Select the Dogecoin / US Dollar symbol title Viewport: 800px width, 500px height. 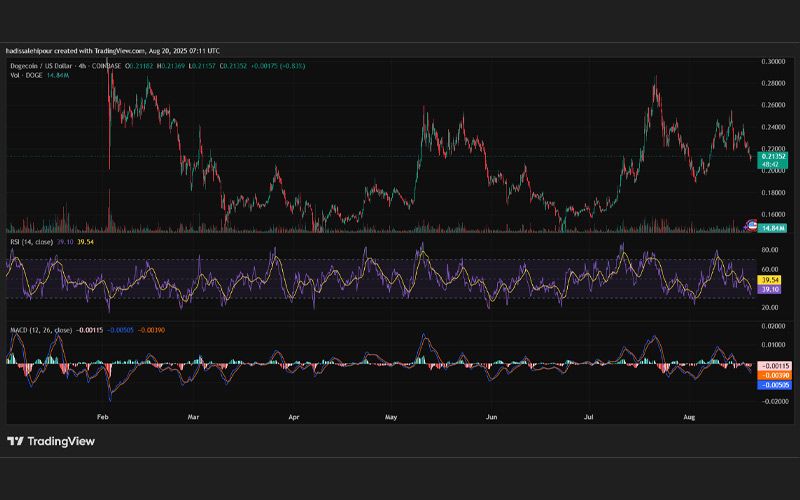42,66
